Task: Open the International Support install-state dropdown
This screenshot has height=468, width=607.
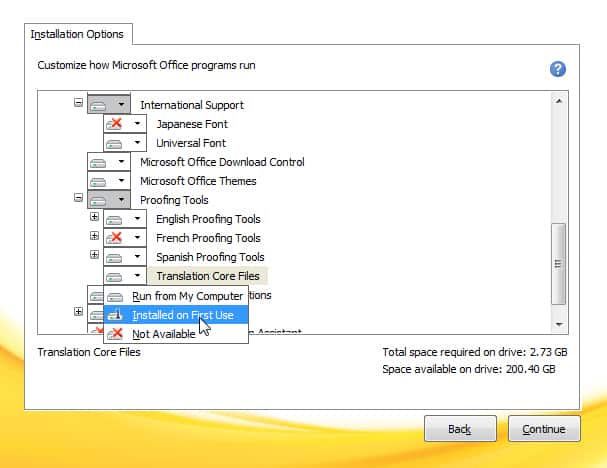Action: 109,104
